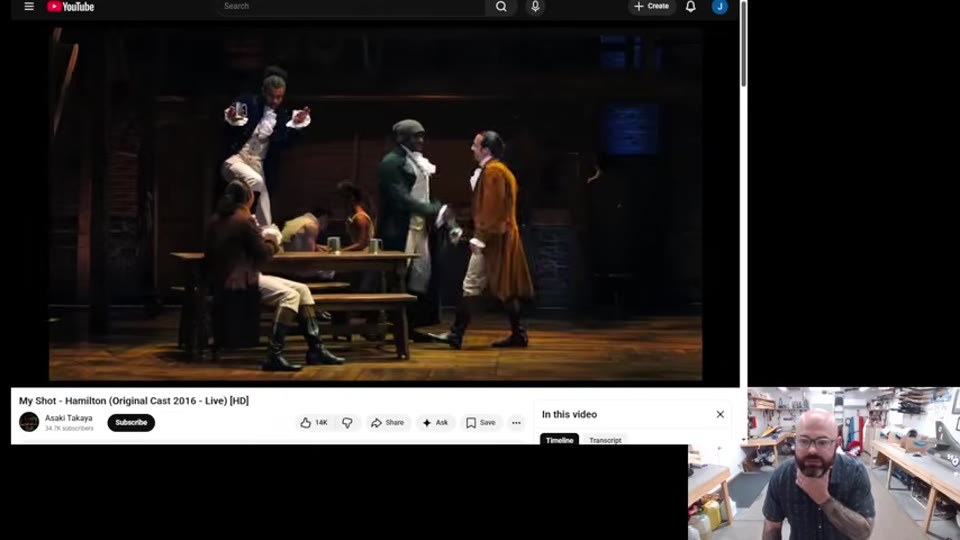The width and height of the screenshot is (960, 540).
Task: Select the Timeline tab
Action: coord(559,439)
